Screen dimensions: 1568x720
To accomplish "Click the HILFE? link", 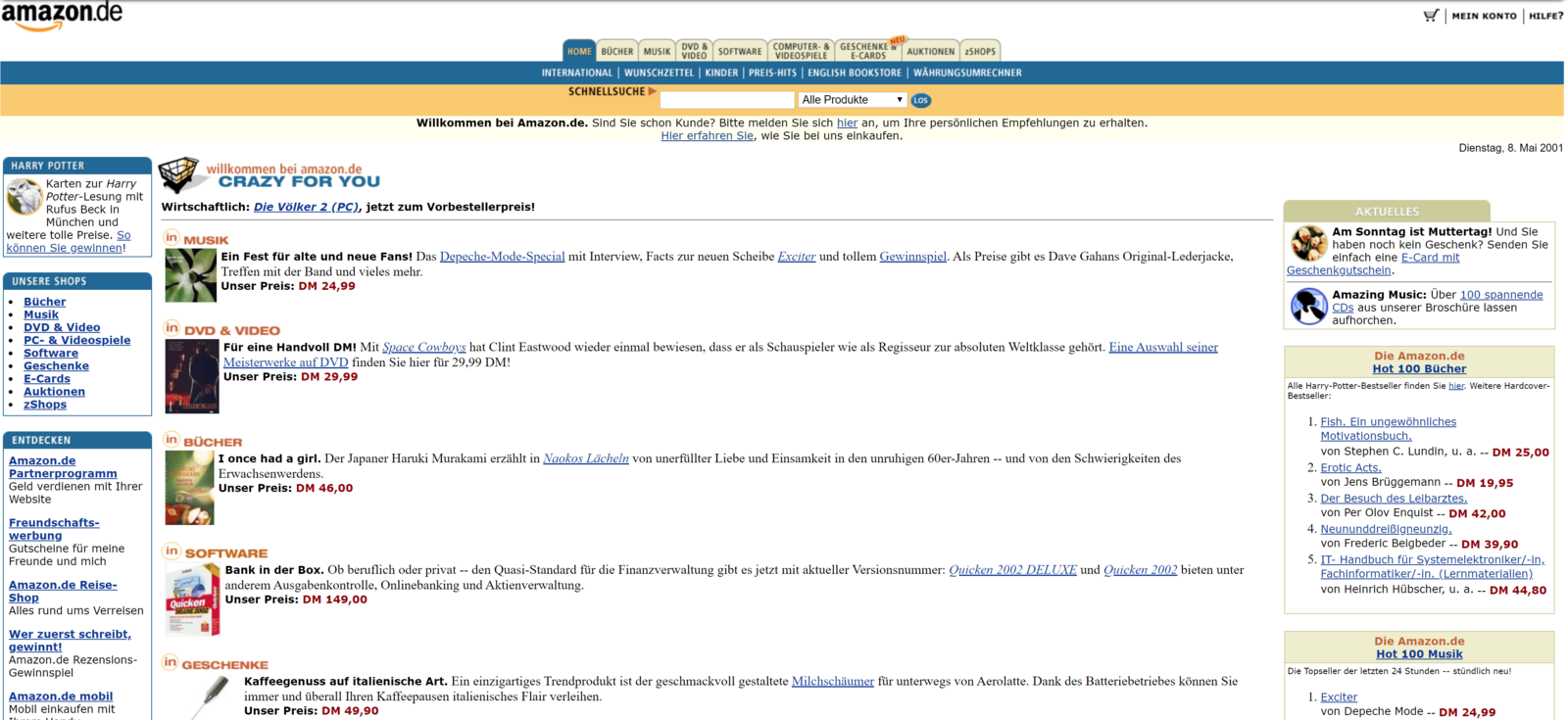I will click(1545, 16).
